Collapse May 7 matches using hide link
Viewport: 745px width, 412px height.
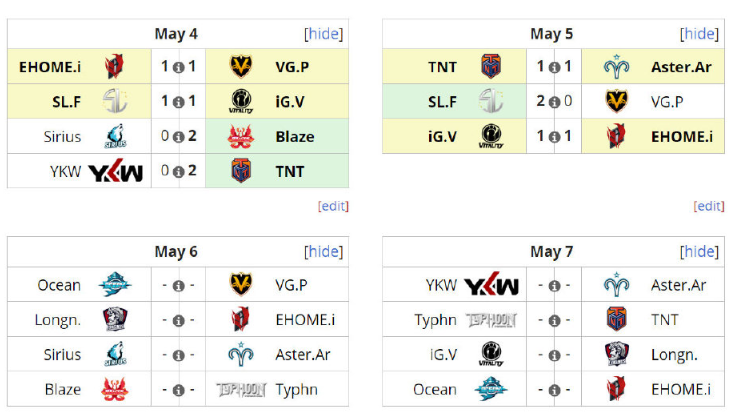click(699, 251)
